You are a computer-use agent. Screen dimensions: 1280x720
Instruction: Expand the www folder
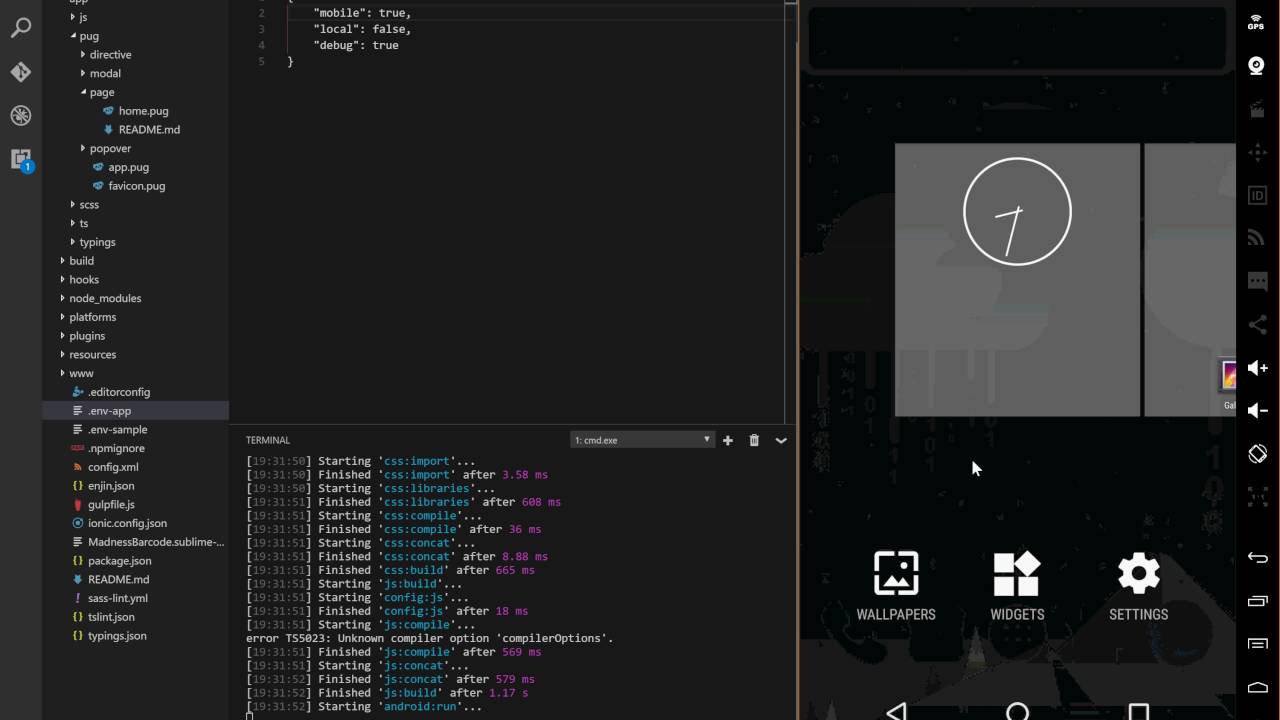[82, 373]
